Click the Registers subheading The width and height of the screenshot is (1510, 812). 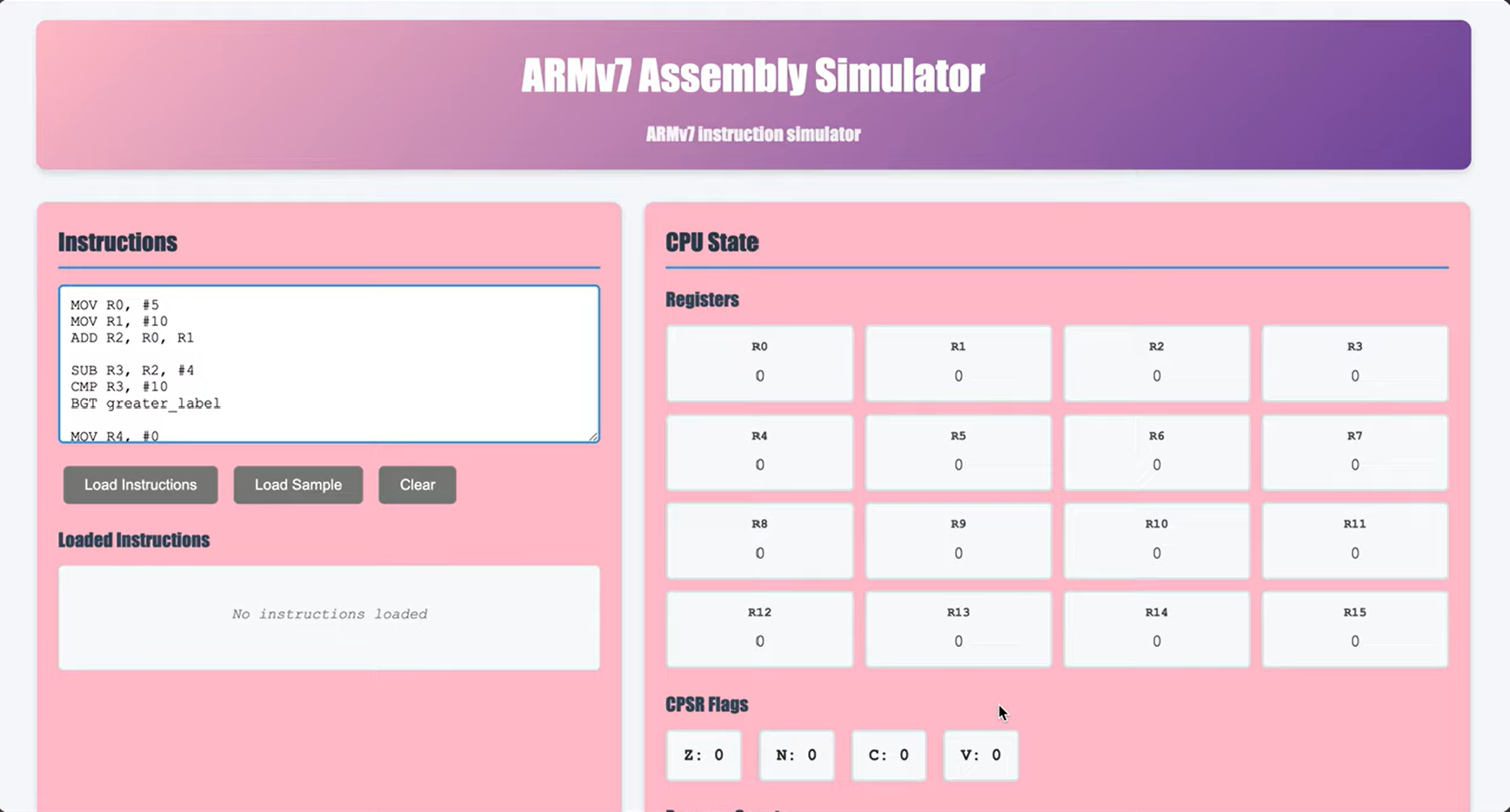702,300
